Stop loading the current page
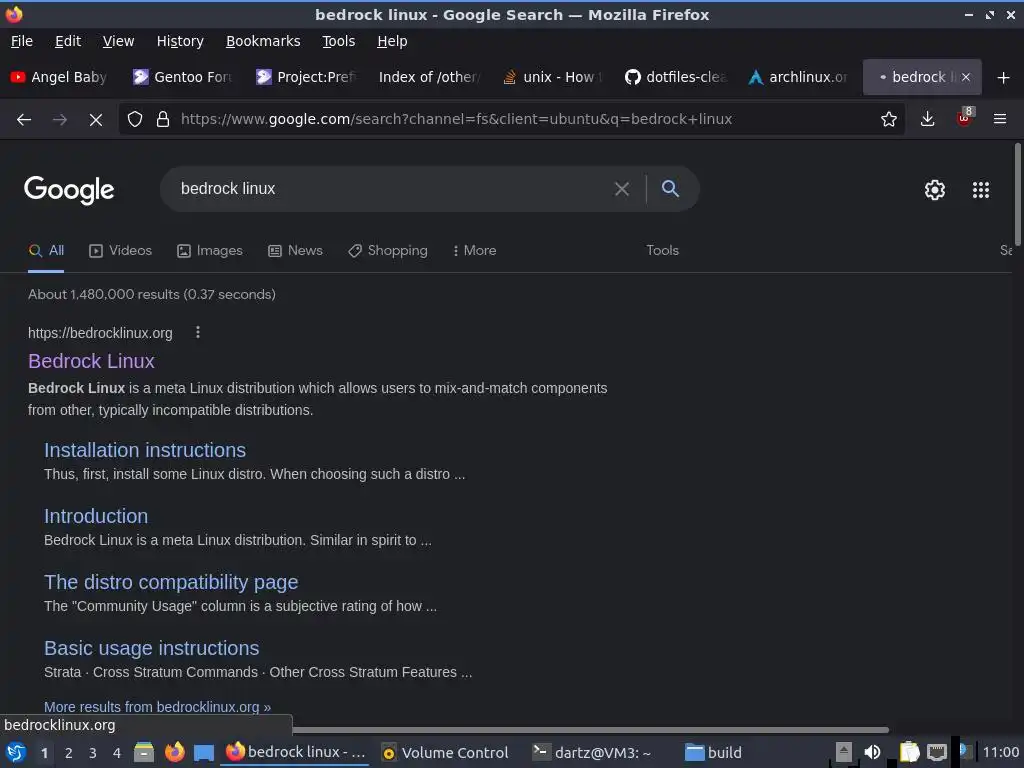 (95, 120)
